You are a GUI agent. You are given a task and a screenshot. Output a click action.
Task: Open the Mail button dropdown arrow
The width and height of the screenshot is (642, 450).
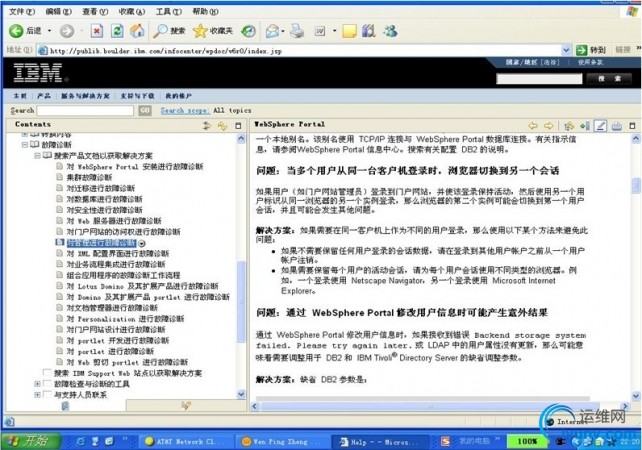tap(283, 31)
